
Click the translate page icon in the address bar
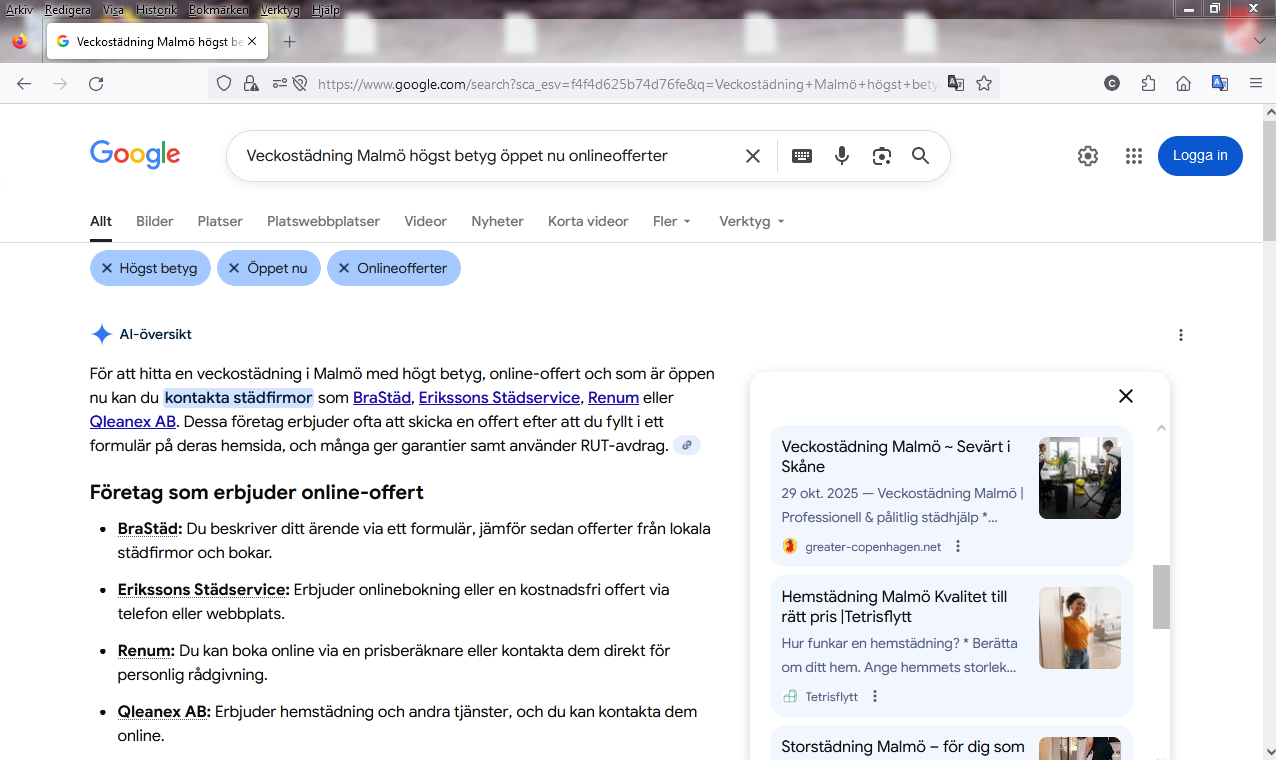click(x=956, y=83)
